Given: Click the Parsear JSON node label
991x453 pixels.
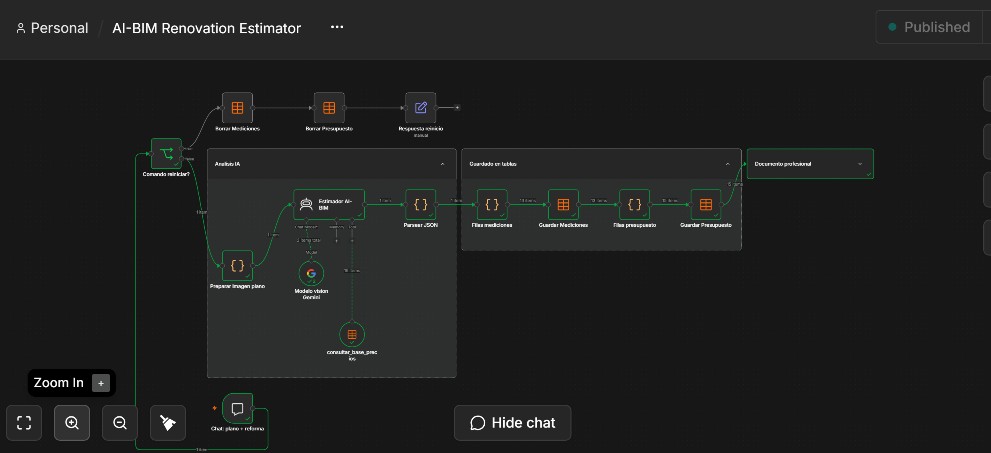Looking at the screenshot, I should (421, 225).
